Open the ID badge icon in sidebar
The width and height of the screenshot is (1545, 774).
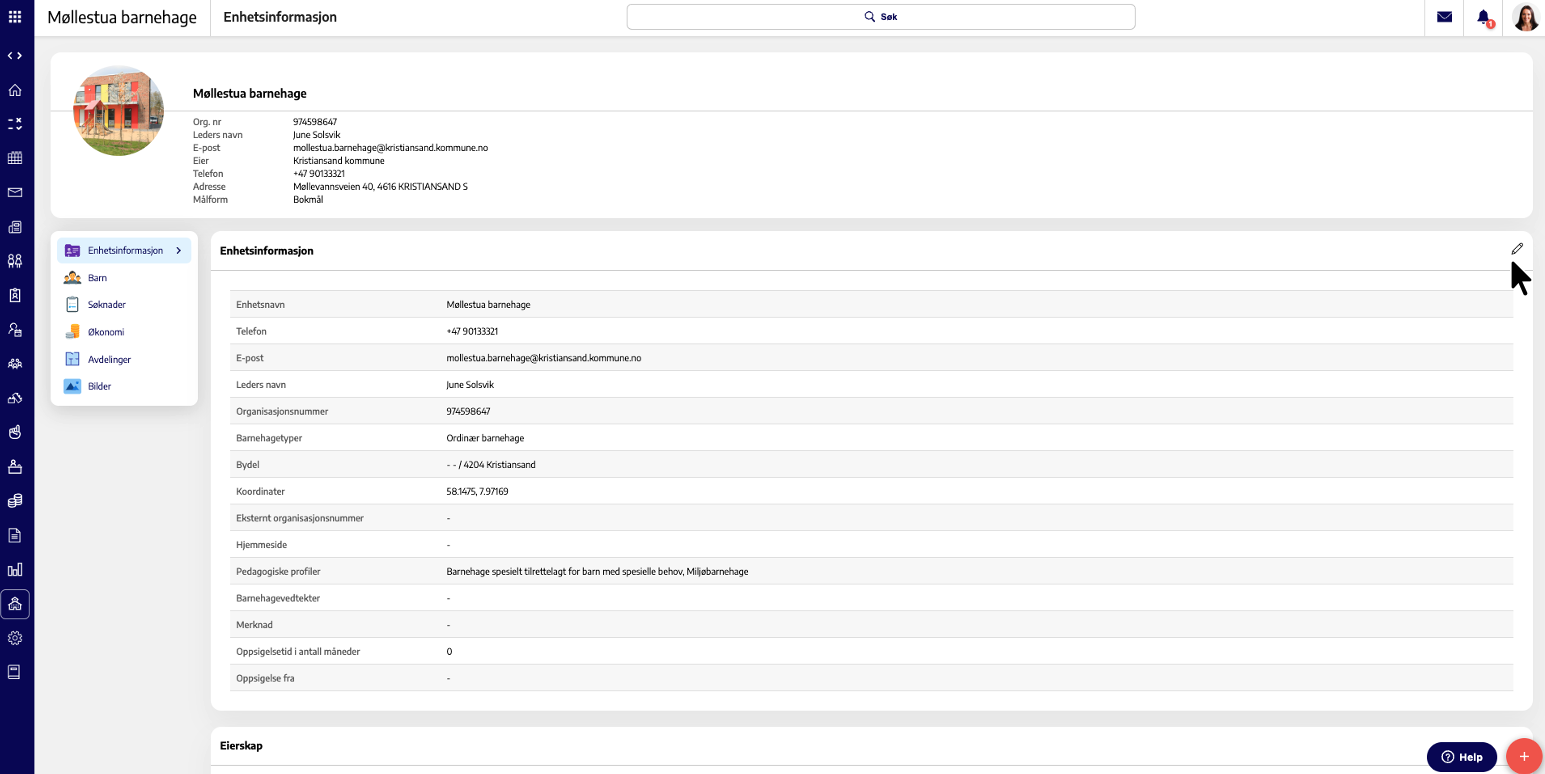(x=15, y=295)
